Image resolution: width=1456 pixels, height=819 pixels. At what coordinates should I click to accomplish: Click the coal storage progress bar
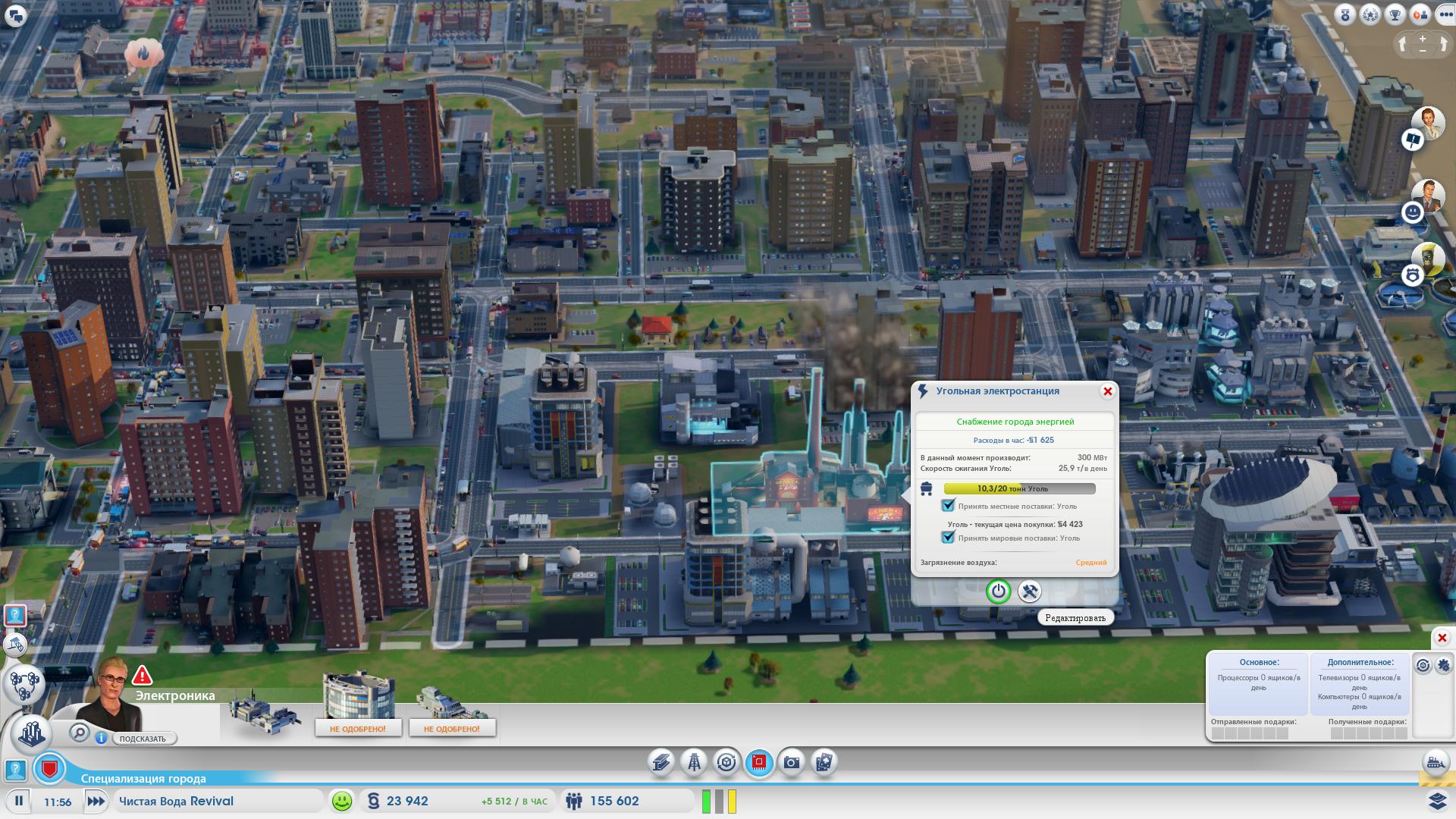(x=1019, y=489)
